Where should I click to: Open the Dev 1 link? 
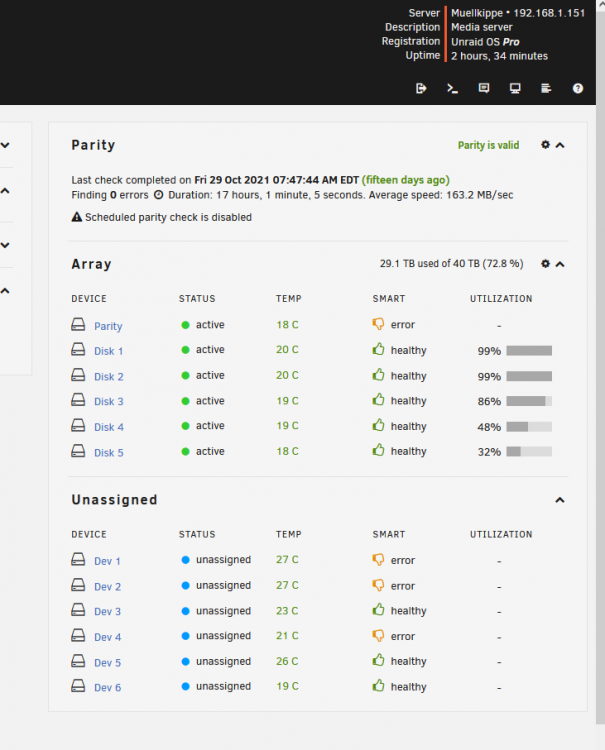tap(107, 561)
